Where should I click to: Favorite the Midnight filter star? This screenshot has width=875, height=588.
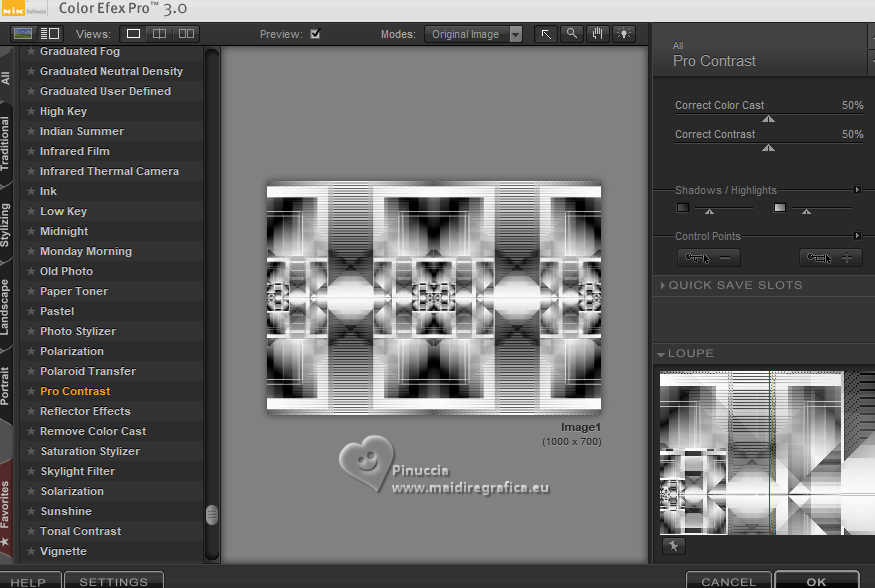point(31,231)
